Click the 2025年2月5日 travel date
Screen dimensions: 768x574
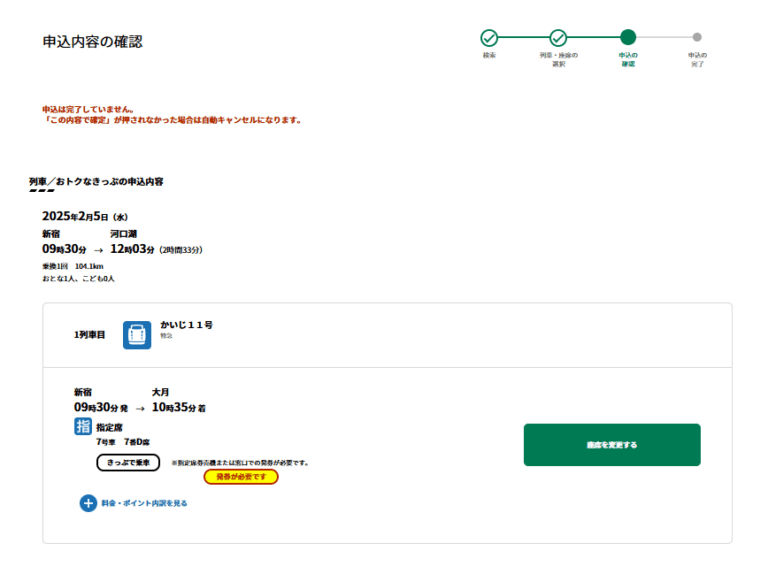point(85,215)
